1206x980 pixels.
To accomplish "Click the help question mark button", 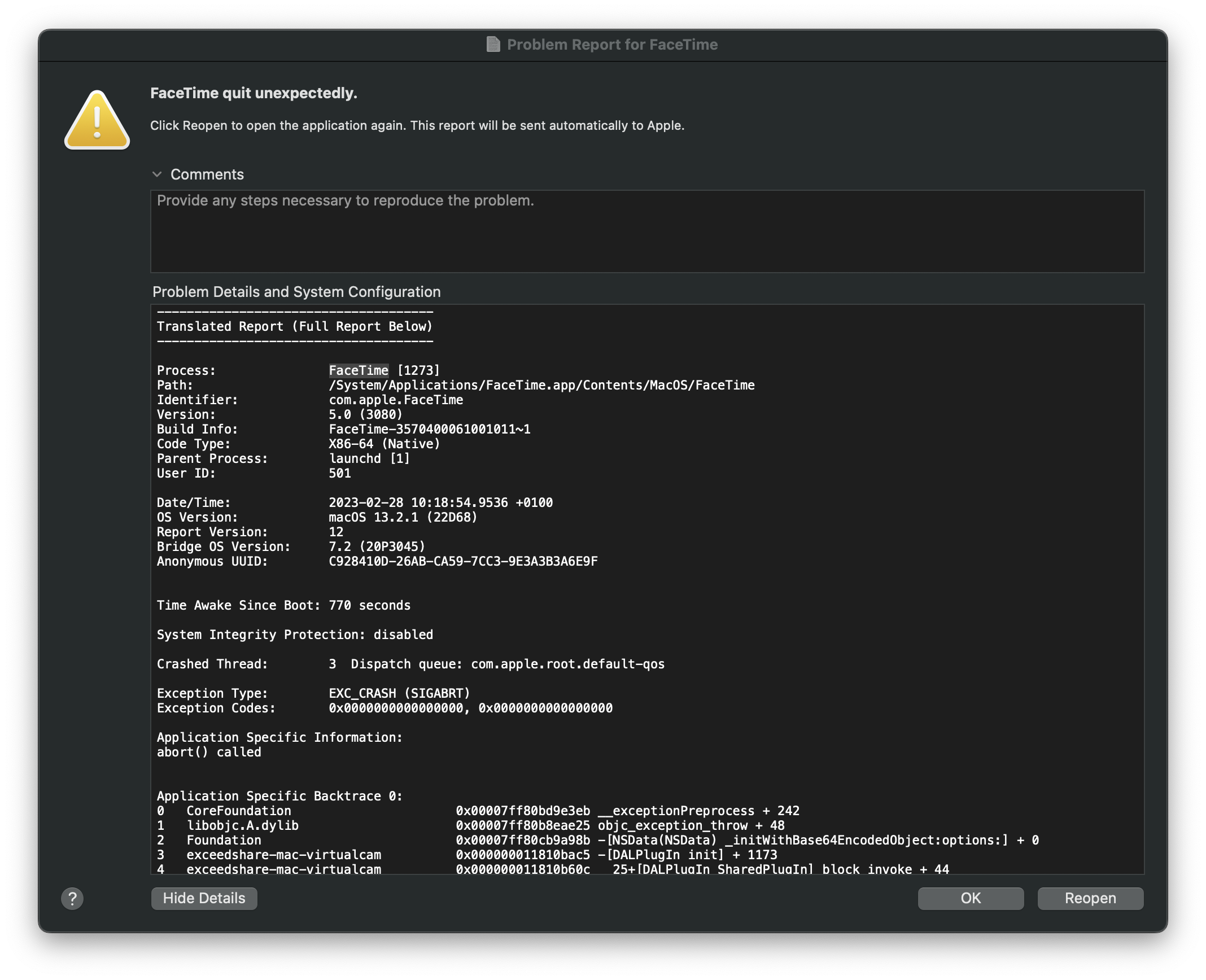I will pyautogui.click(x=72, y=898).
